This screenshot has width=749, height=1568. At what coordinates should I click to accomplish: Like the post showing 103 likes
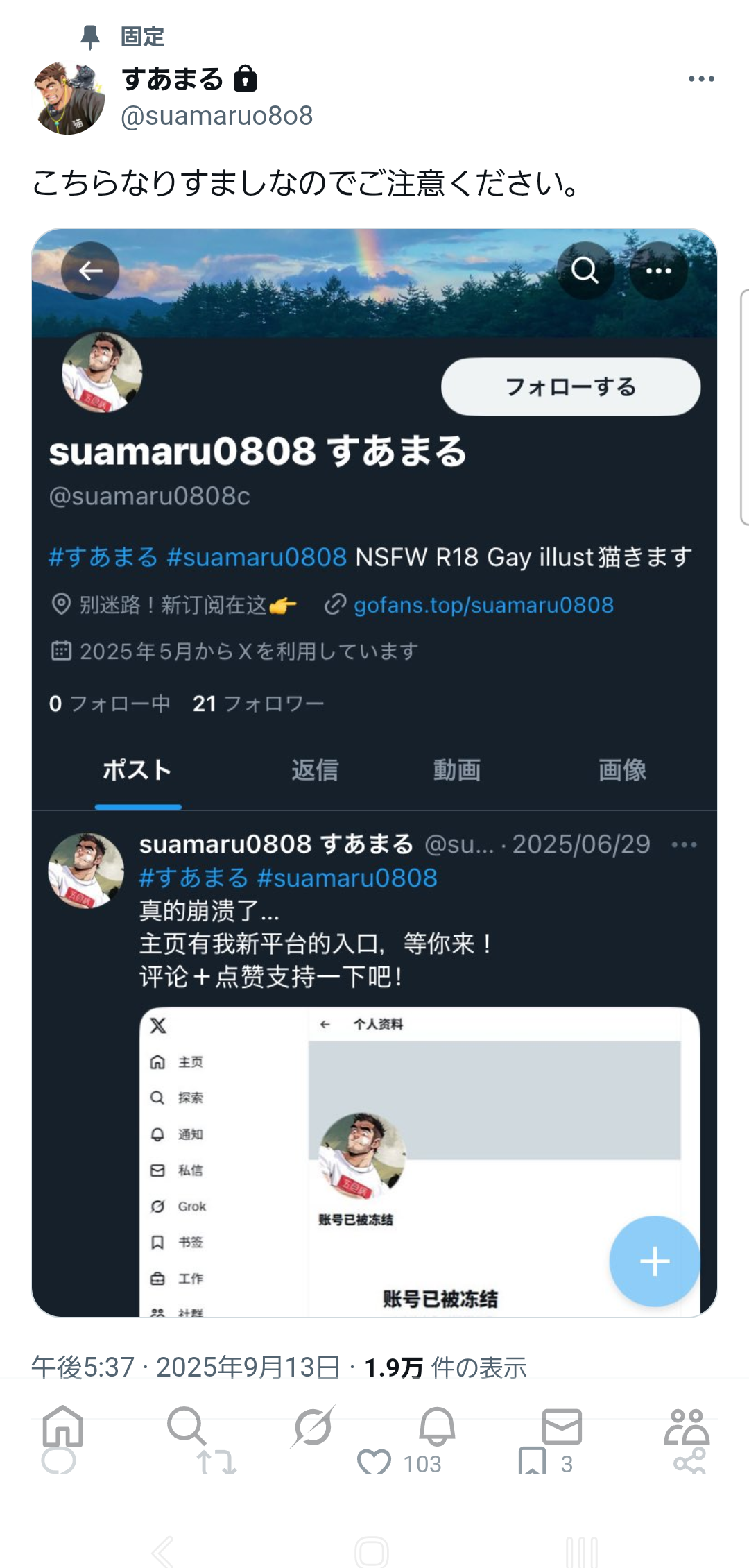tap(374, 1463)
